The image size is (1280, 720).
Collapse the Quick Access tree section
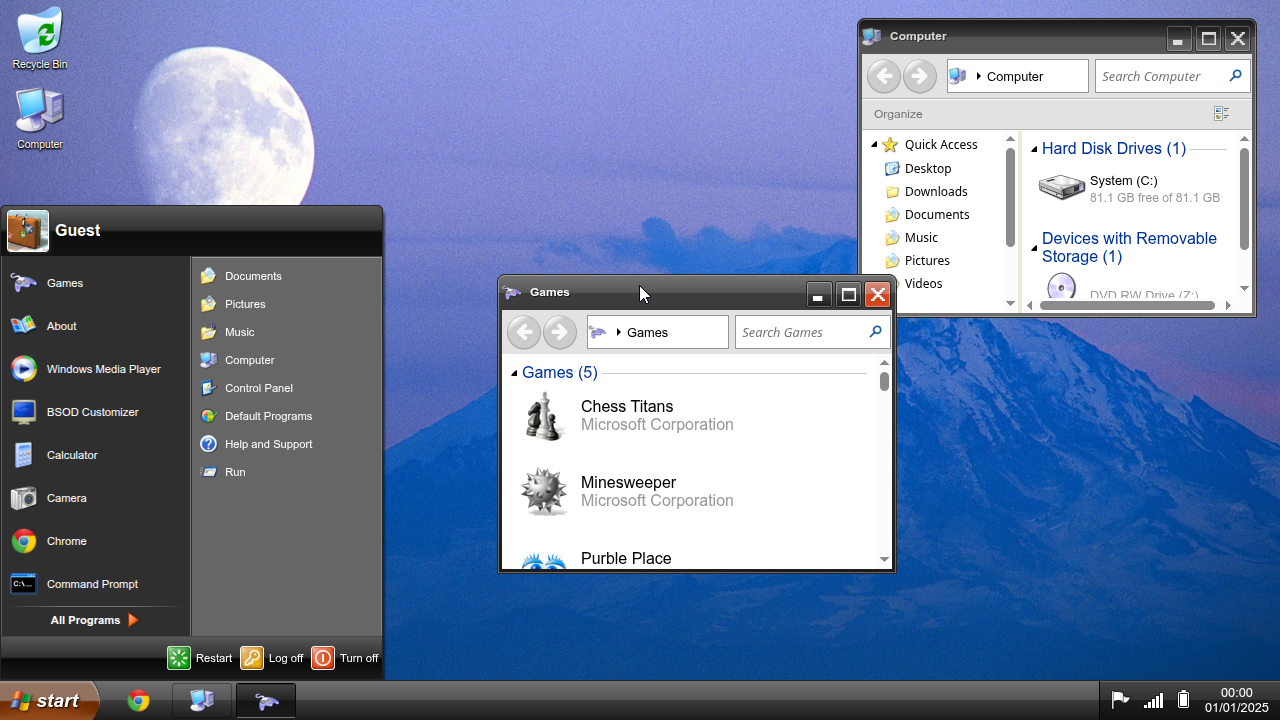875,144
